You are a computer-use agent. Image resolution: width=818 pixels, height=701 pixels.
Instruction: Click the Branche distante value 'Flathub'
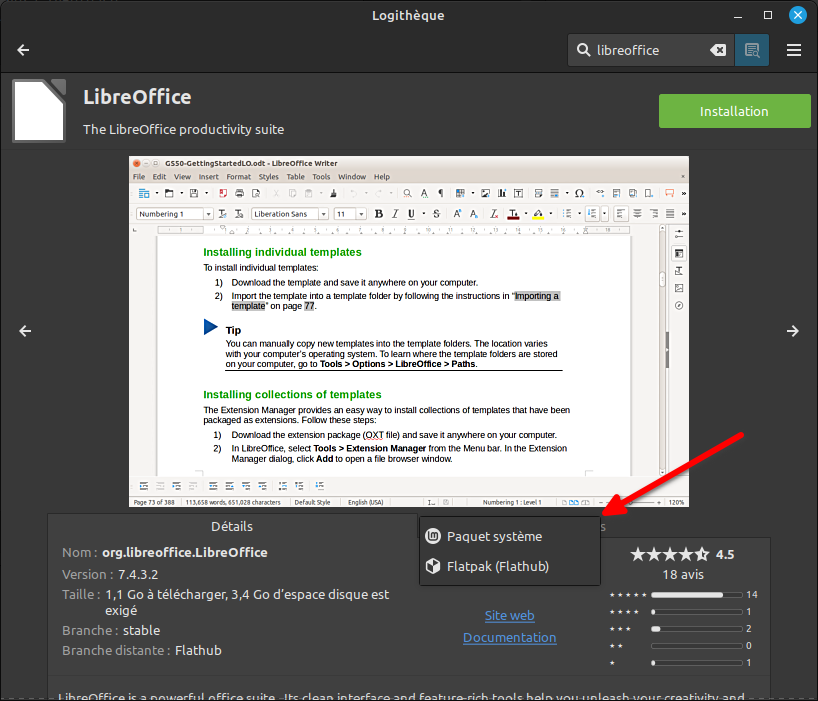[198, 650]
